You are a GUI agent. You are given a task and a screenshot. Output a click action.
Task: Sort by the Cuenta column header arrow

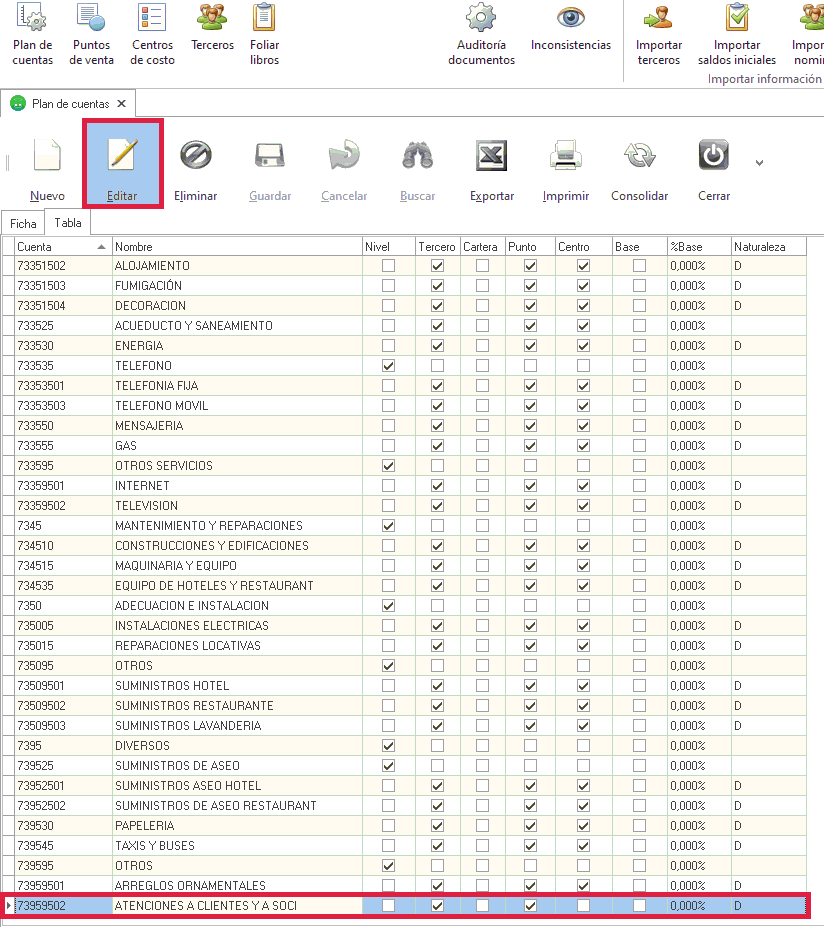[x=101, y=247]
